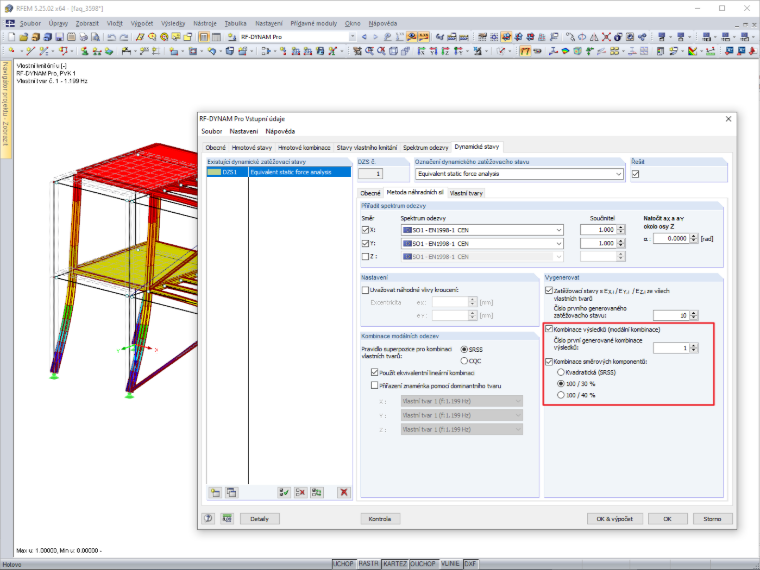
Task: Click the Kontrola button
Action: coord(380,519)
